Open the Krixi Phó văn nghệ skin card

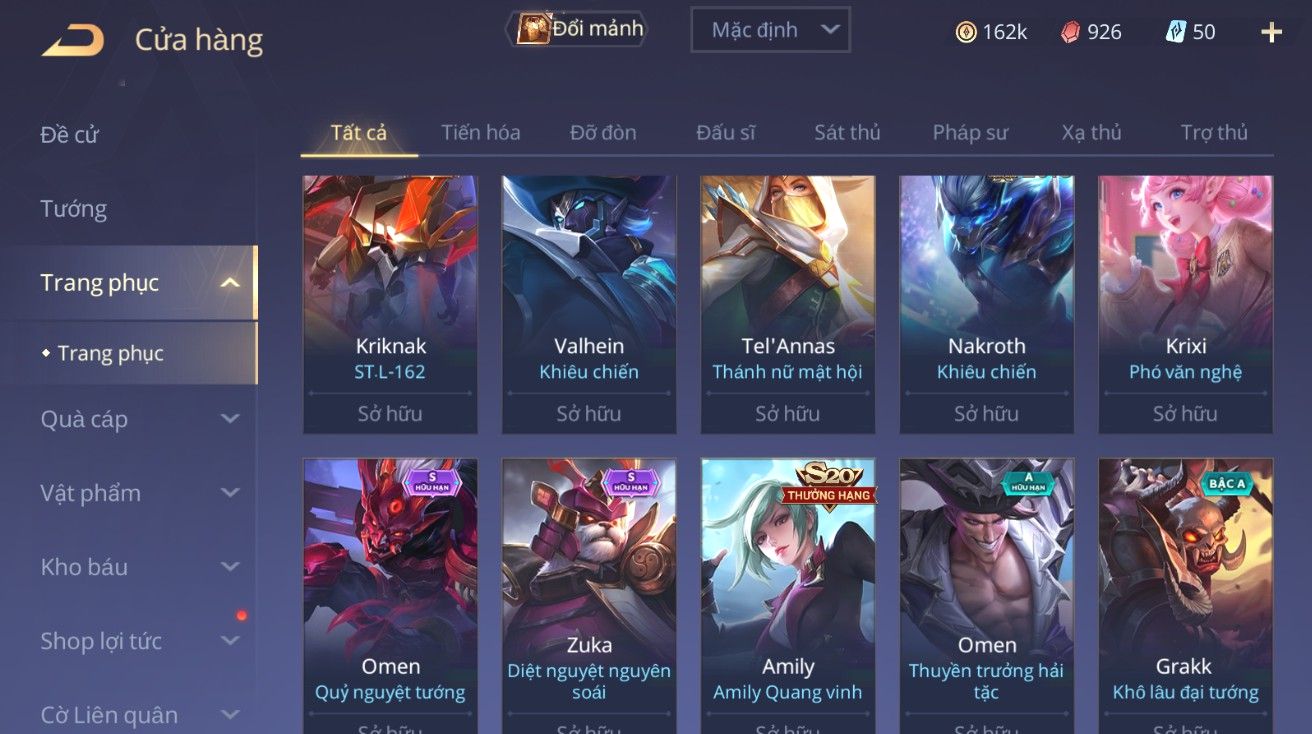pos(1185,305)
